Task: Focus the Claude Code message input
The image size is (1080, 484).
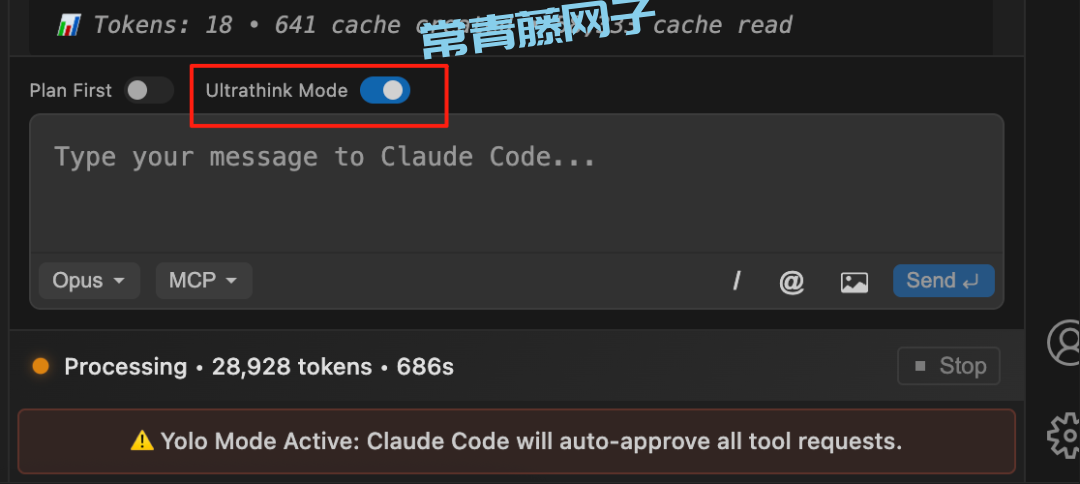Action: pos(517,185)
